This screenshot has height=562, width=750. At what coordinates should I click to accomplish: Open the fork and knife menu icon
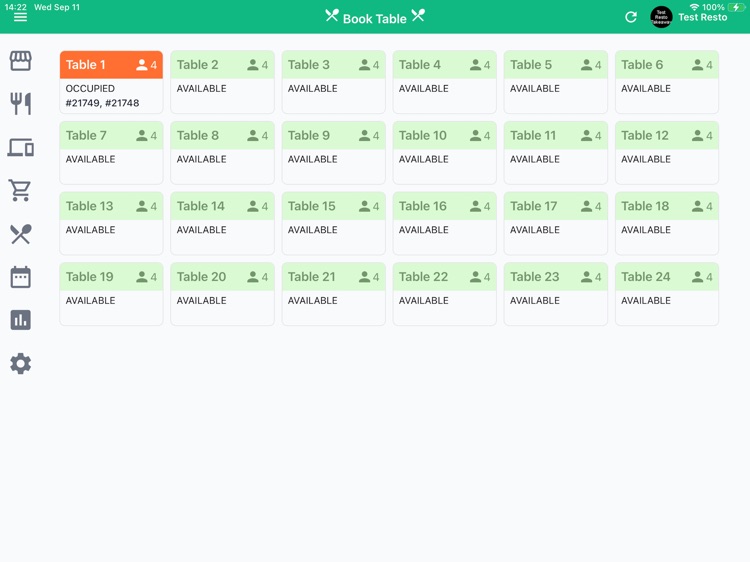21,103
